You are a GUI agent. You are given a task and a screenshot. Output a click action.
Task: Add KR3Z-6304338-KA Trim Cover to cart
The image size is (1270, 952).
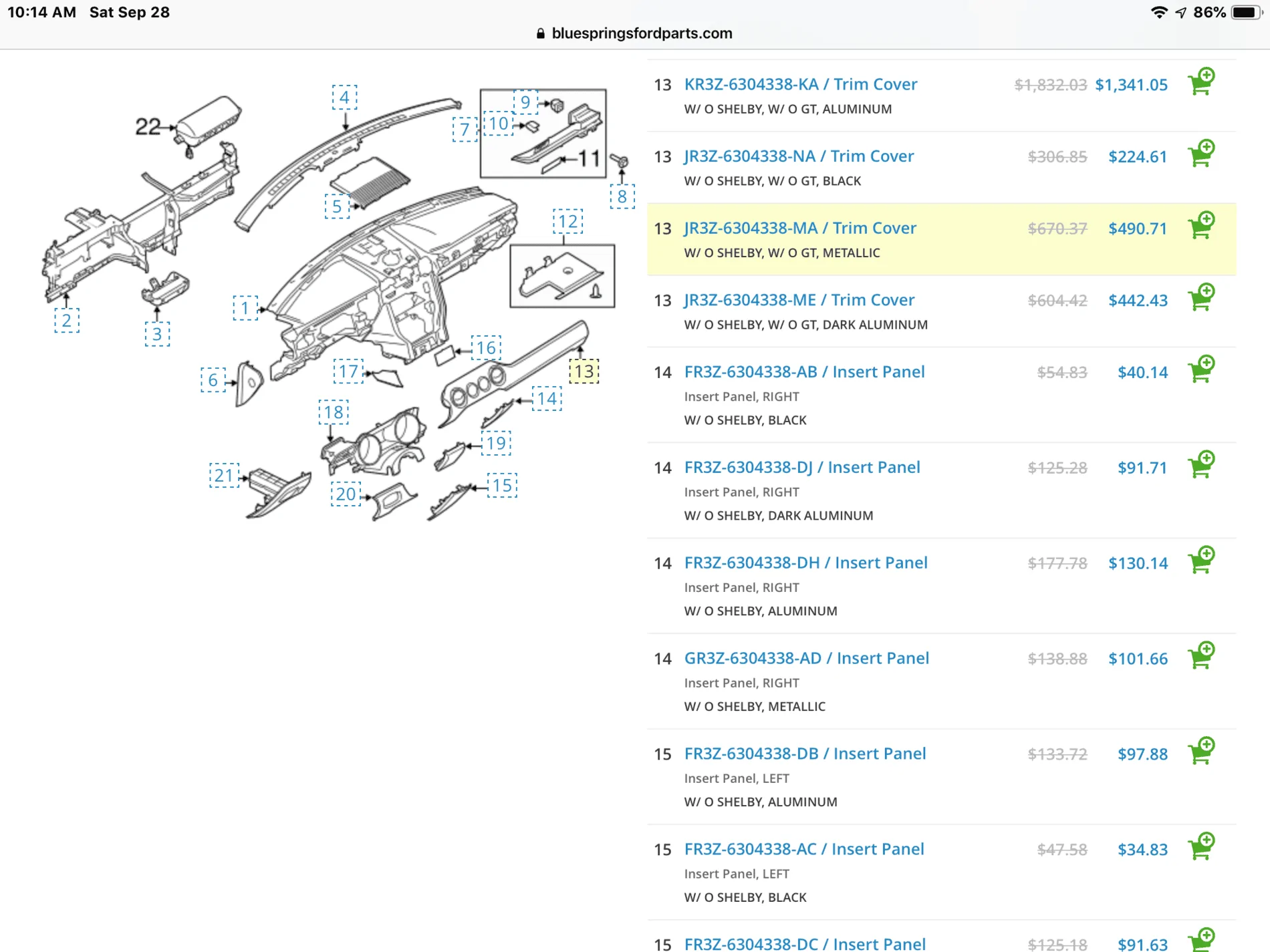coord(1201,82)
